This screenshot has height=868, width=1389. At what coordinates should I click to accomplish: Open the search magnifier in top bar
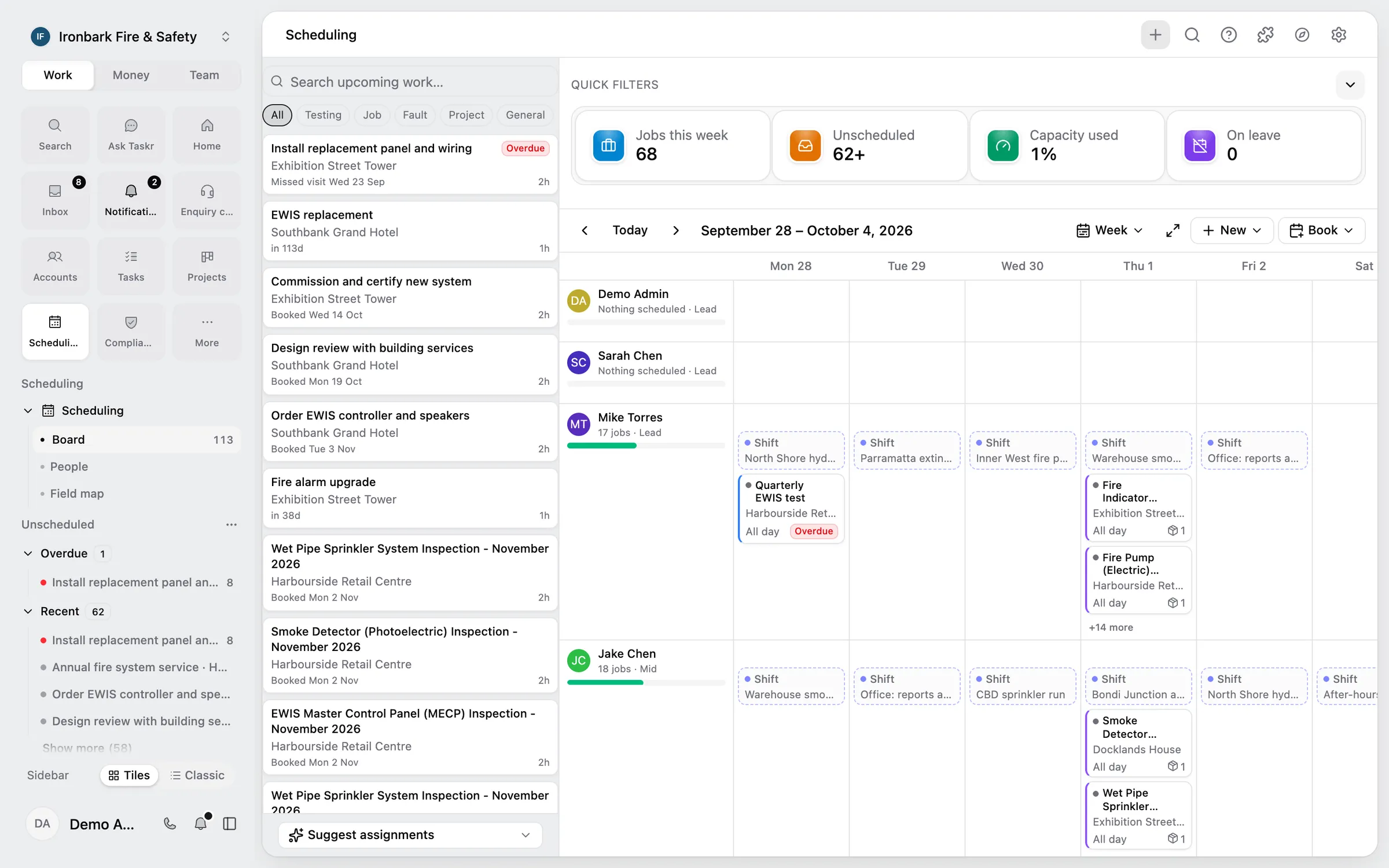(1192, 35)
